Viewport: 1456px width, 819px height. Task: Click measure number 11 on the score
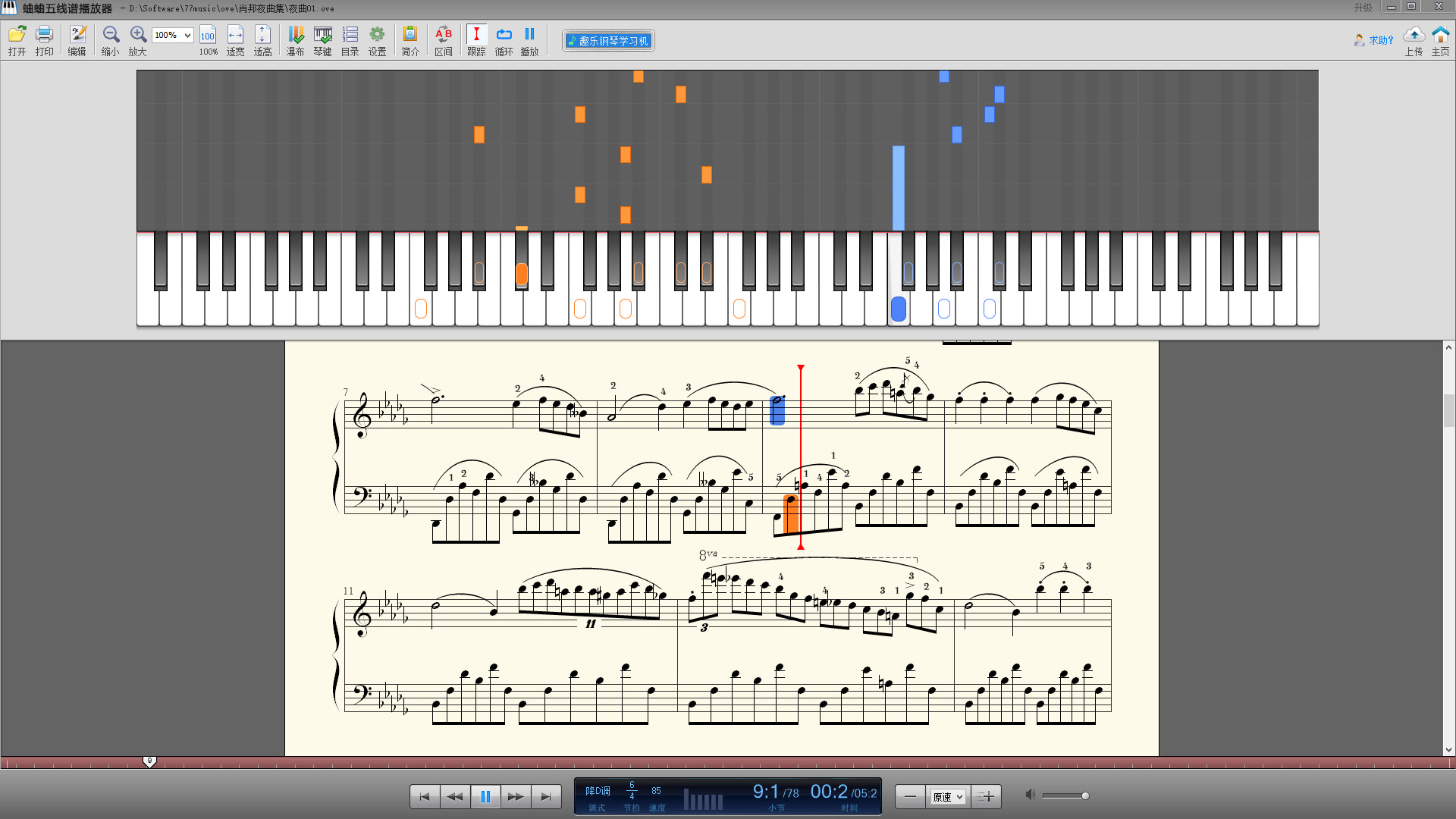pyautogui.click(x=348, y=591)
